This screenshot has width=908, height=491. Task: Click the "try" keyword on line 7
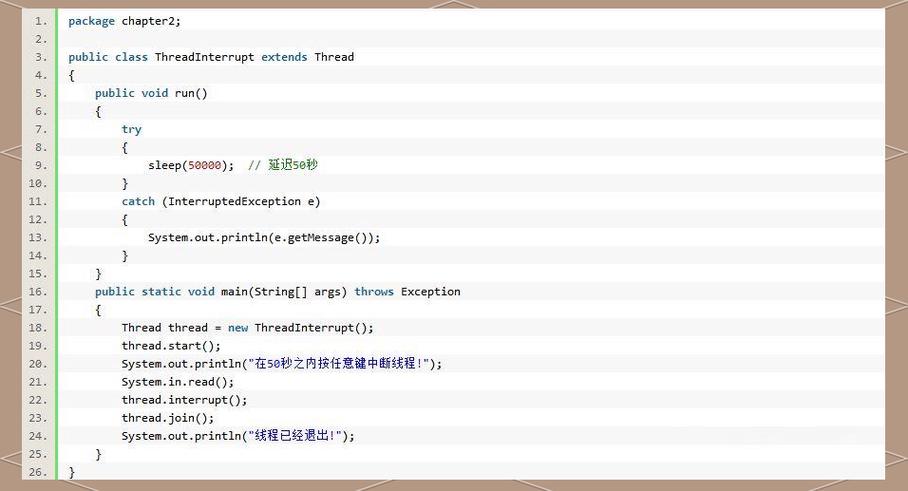coord(131,130)
